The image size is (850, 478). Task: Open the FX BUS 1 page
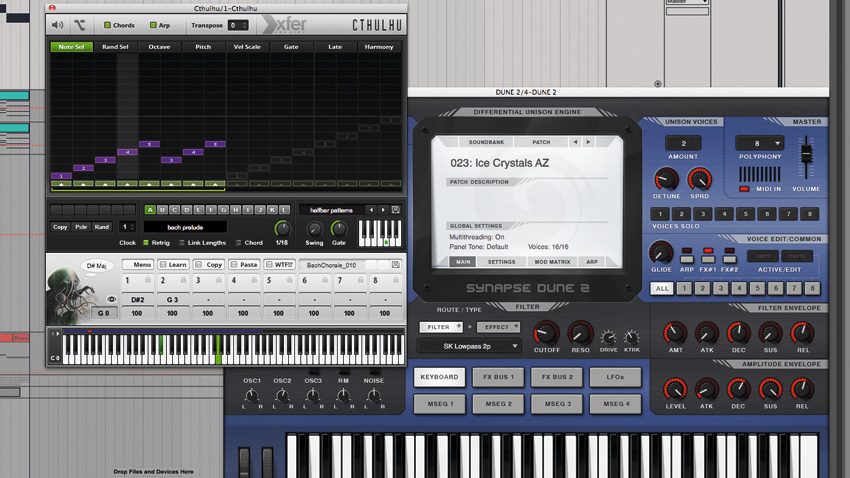pyautogui.click(x=498, y=377)
